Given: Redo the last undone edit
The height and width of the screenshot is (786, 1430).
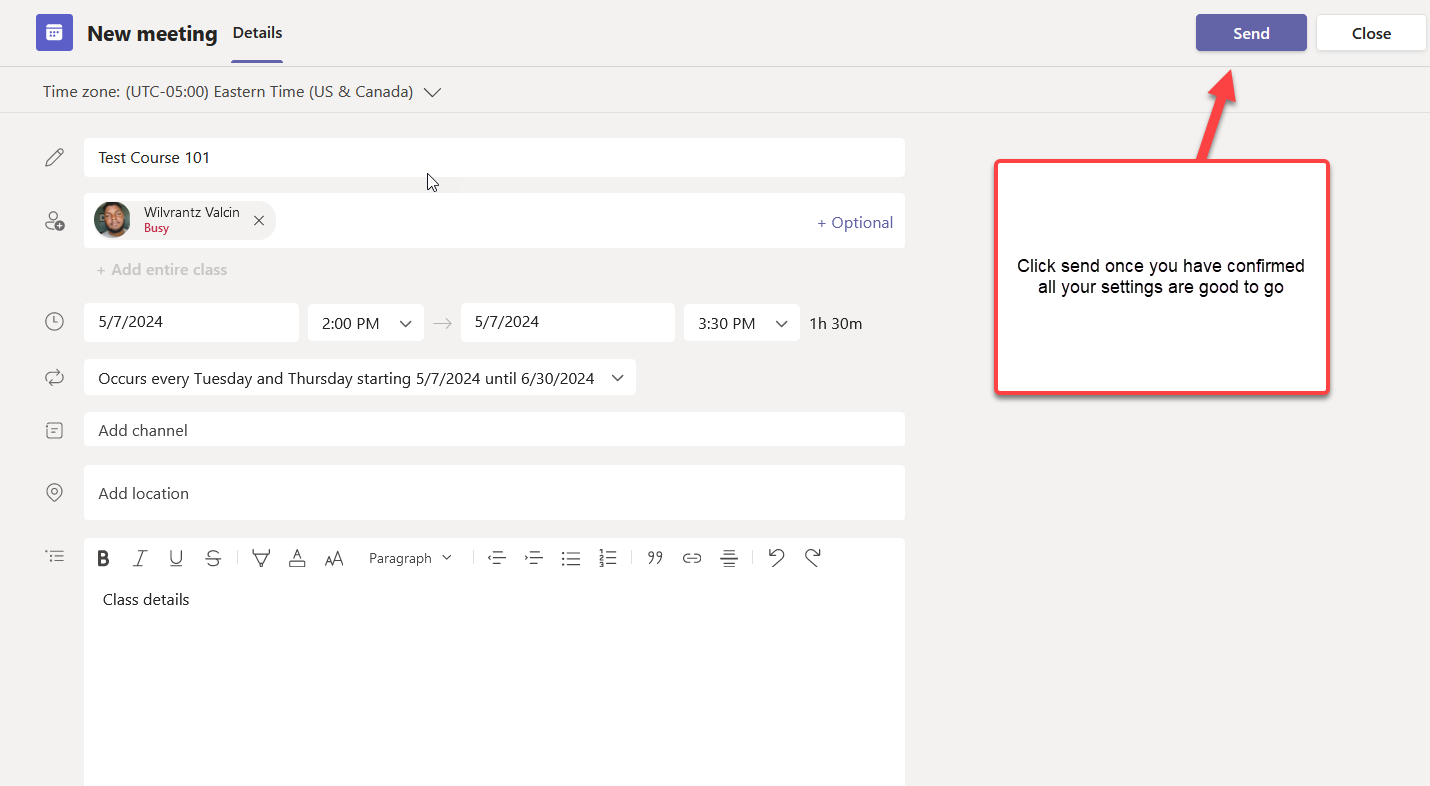Looking at the screenshot, I should pos(813,558).
